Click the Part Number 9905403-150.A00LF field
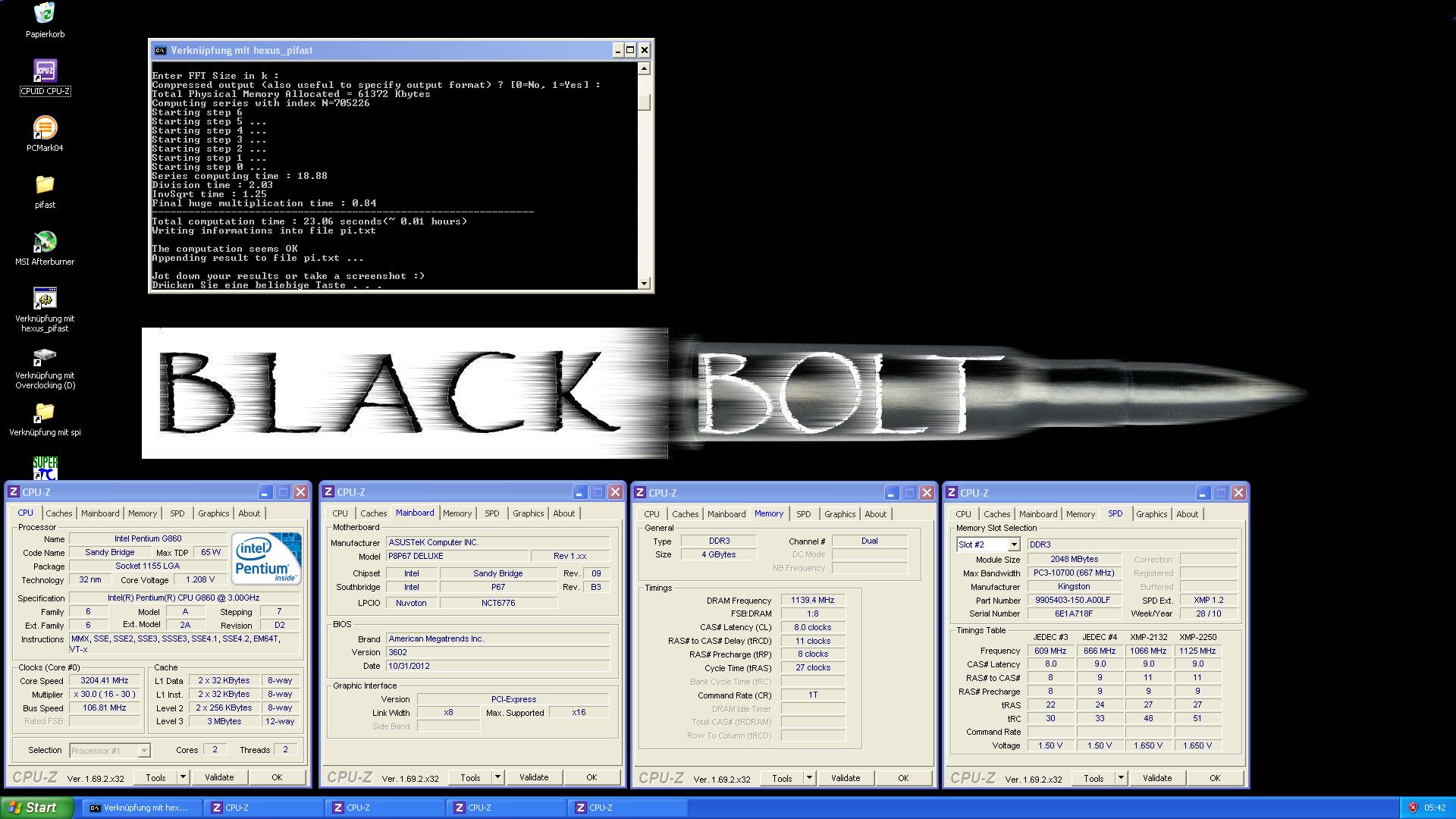This screenshot has height=819, width=1456. (x=1073, y=601)
